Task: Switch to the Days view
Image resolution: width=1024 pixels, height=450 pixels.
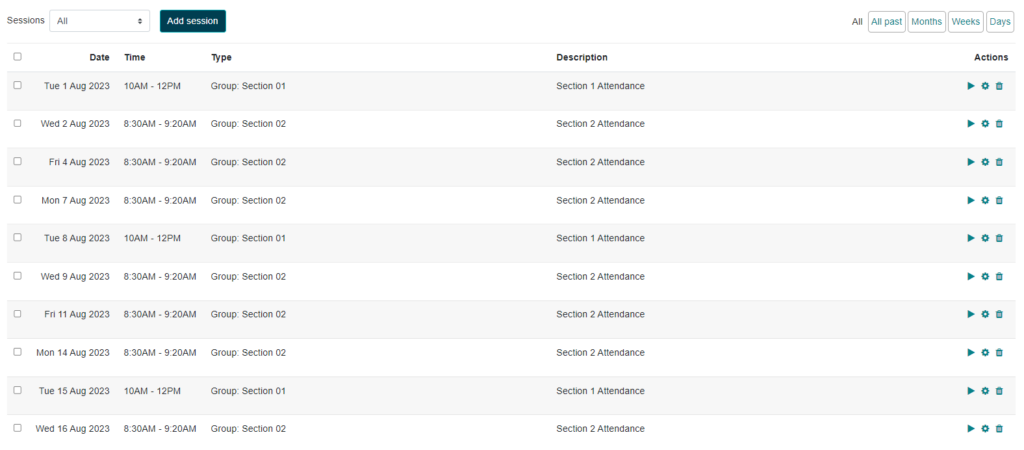Action: coord(1000,22)
